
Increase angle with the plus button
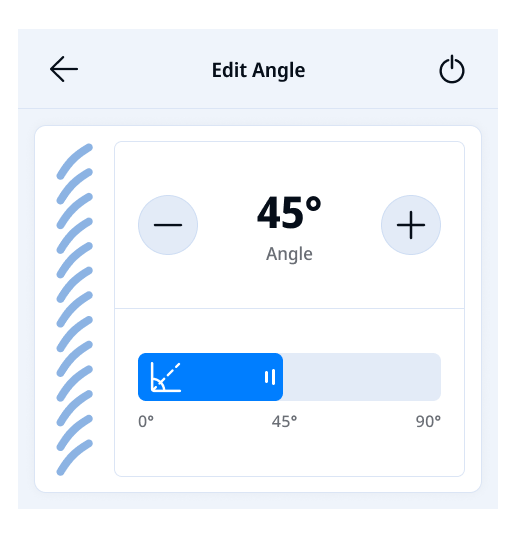click(411, 225)
